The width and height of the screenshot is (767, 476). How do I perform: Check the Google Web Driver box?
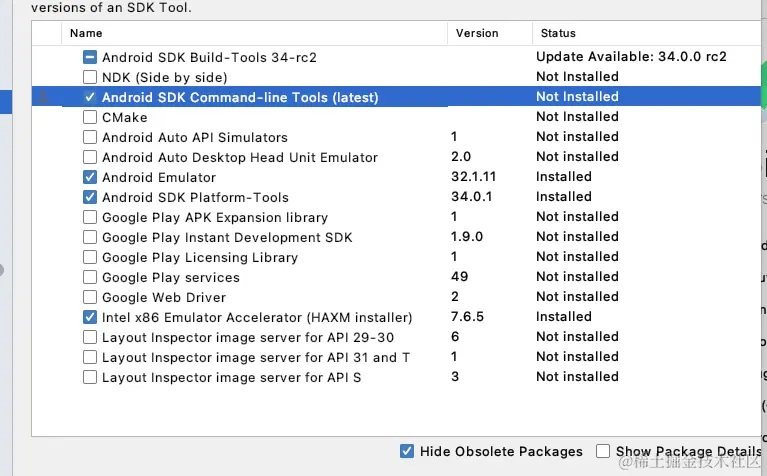tap(90, 297)
